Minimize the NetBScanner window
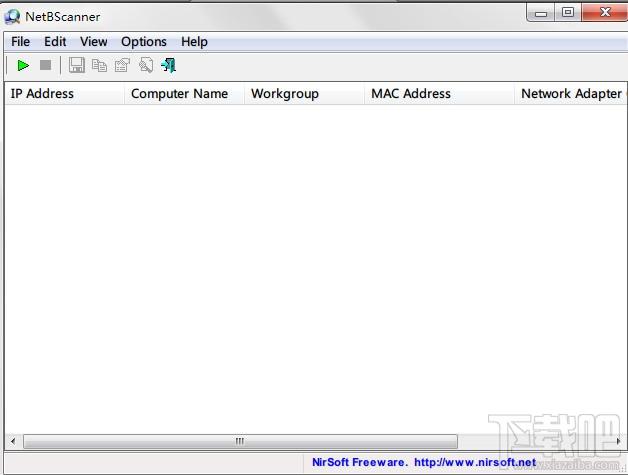Image resolution: width=628 pixels, height=475 pixels. click(541, 13)
